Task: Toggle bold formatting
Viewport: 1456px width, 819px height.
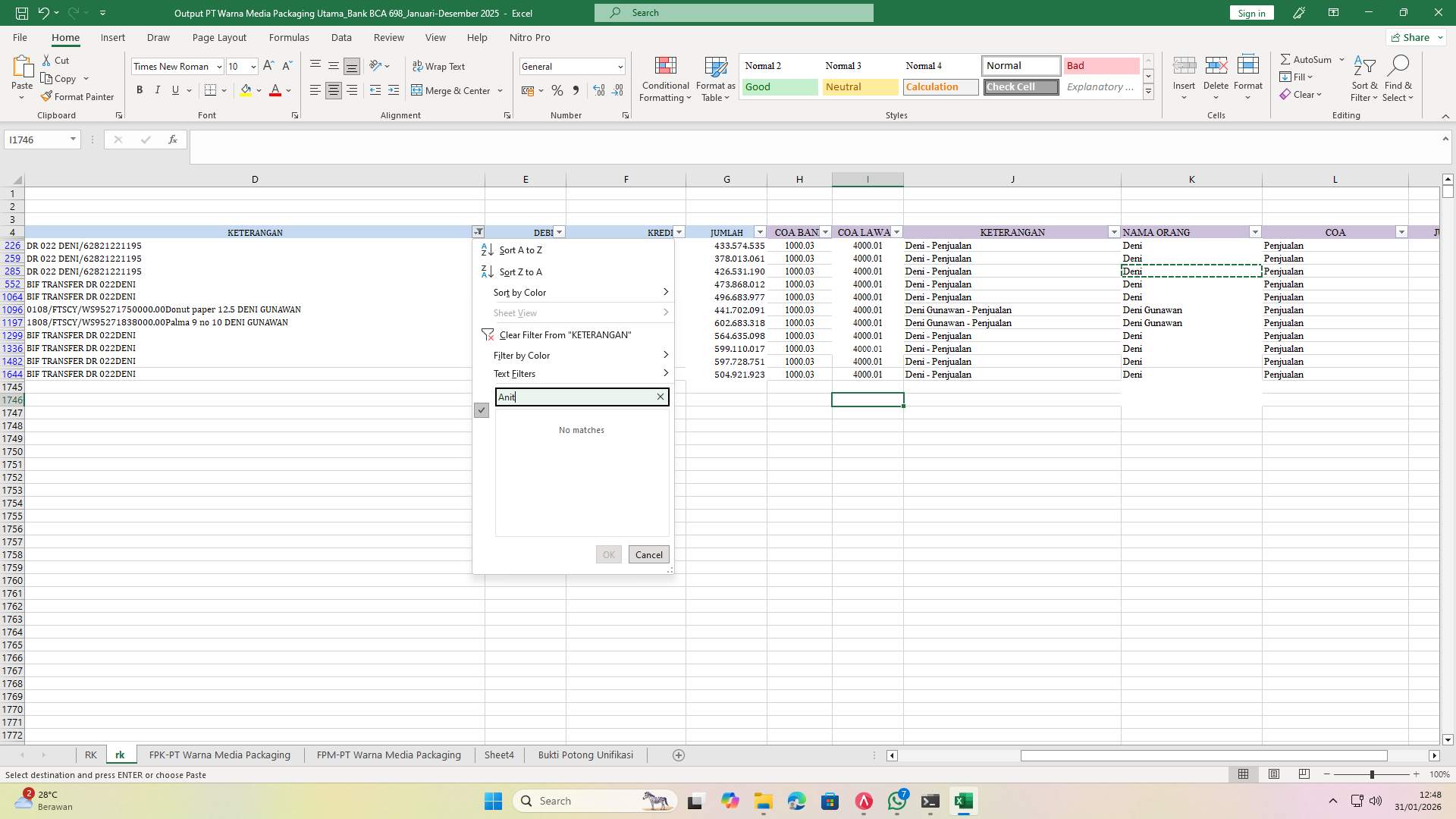Action: point(140,90)
